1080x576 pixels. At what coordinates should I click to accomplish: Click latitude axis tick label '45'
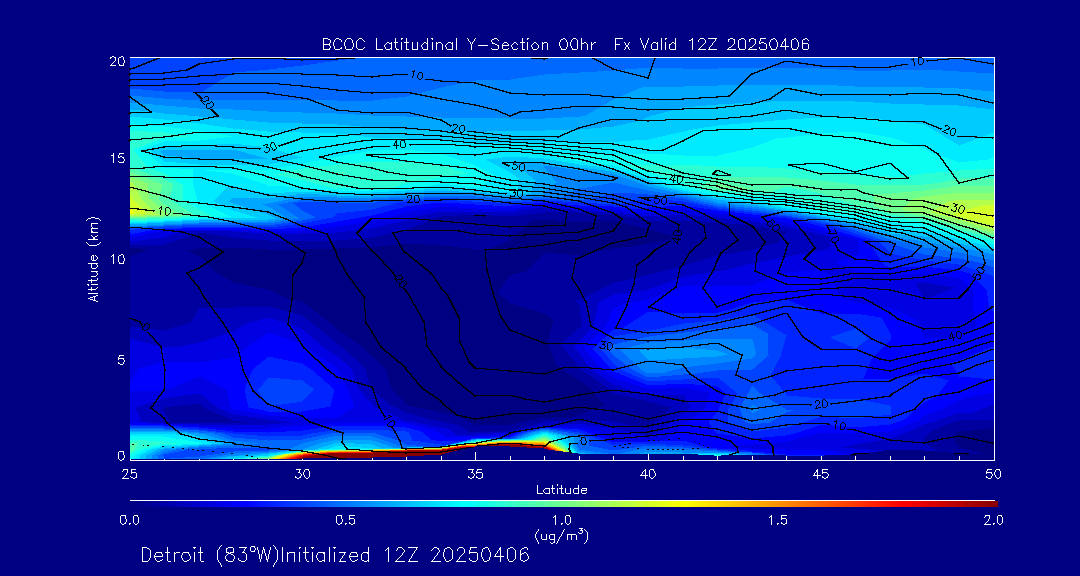pos(821,474)
